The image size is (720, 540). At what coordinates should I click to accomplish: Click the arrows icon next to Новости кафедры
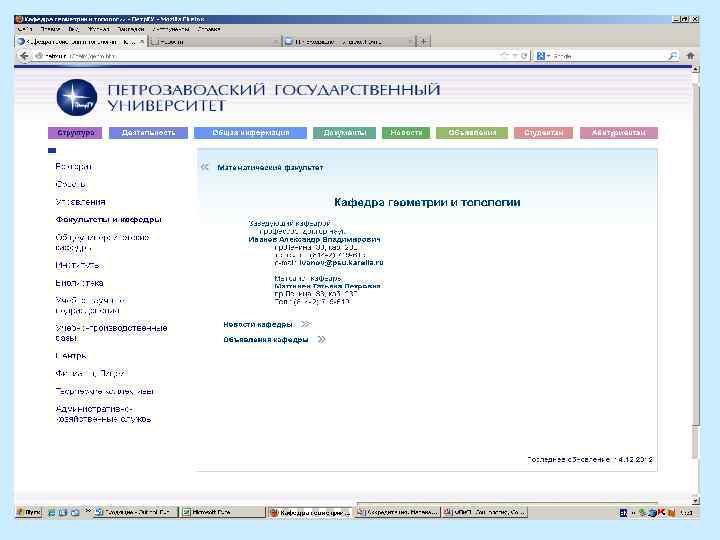tap(306, 324)
